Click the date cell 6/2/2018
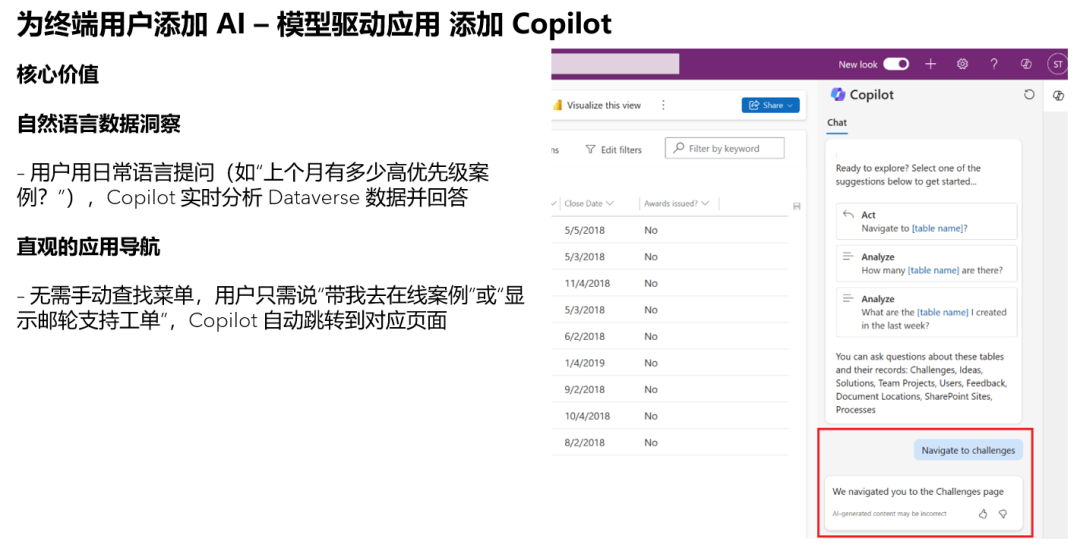This screenshot has width=1080, height=551. click(x=585, y=337)
